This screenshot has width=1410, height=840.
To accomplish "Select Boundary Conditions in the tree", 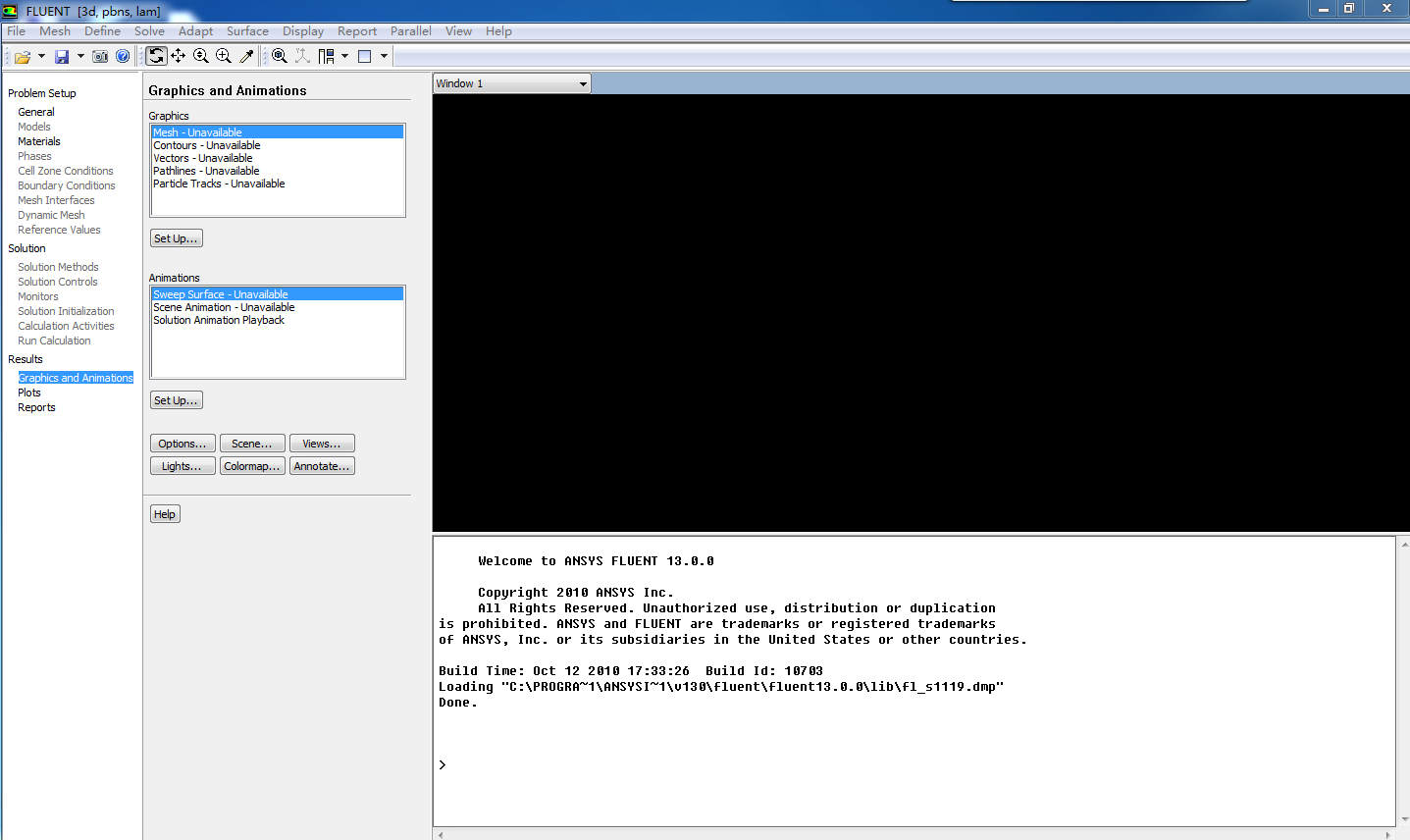I will coord(67,185).
